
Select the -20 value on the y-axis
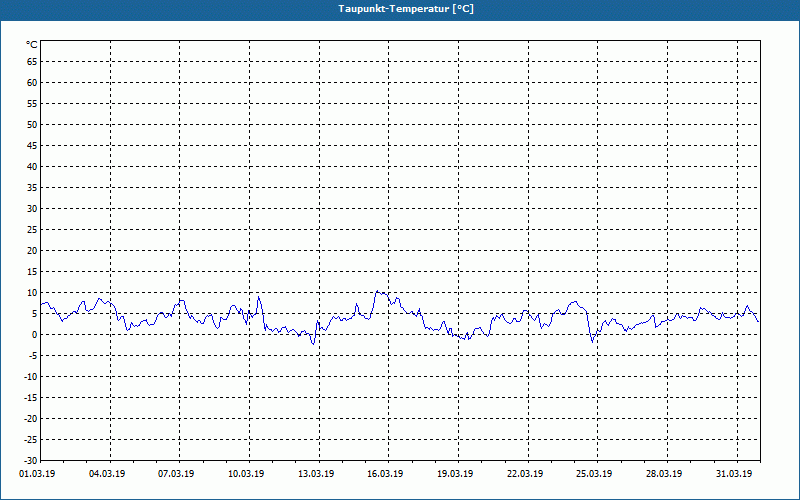tap(30, 418)
